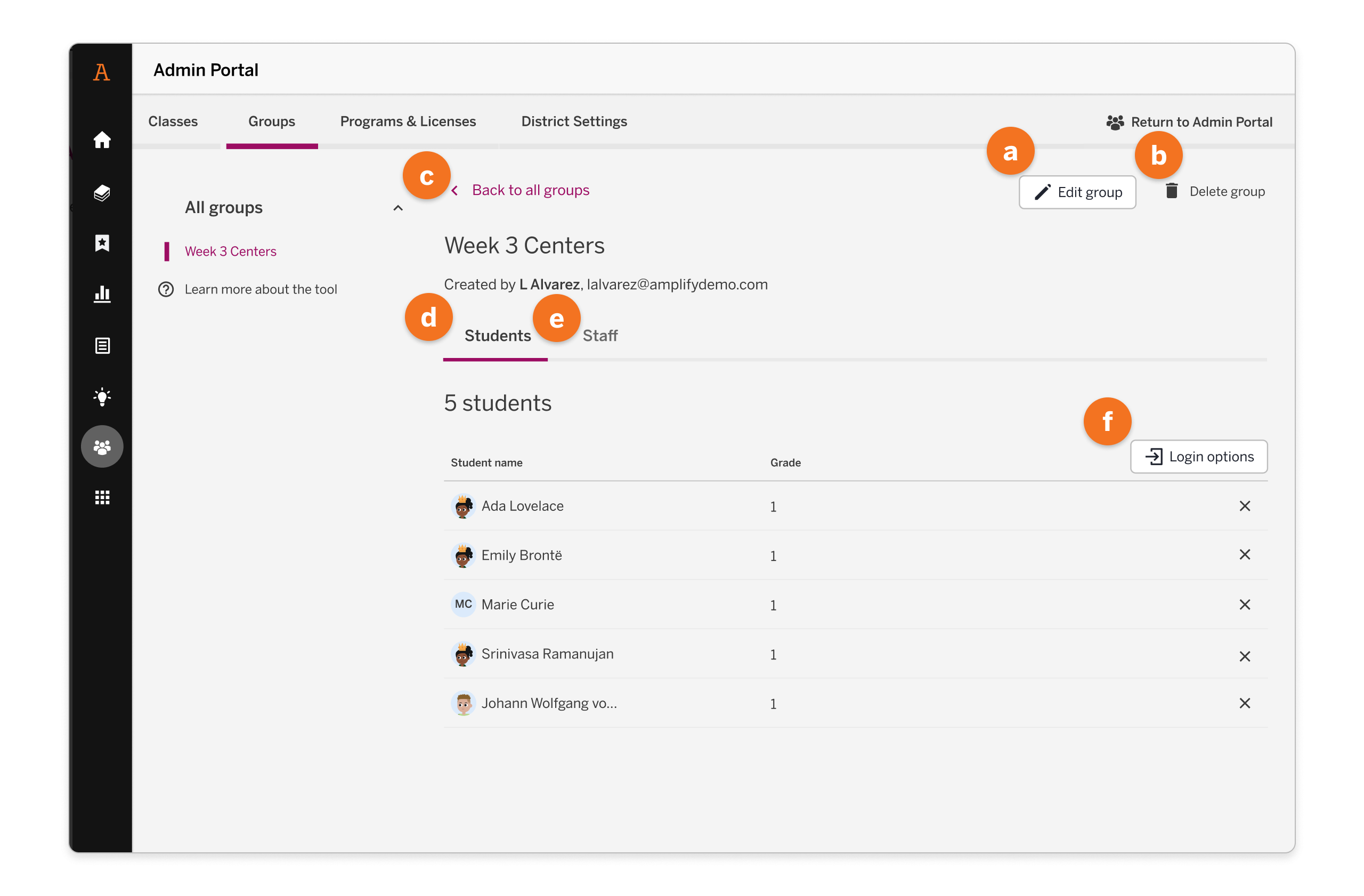Open the apps grid icon at sidebar bottom
Image resolution: width=1364 pixels, height=896 pixels.
pos(102,497)
